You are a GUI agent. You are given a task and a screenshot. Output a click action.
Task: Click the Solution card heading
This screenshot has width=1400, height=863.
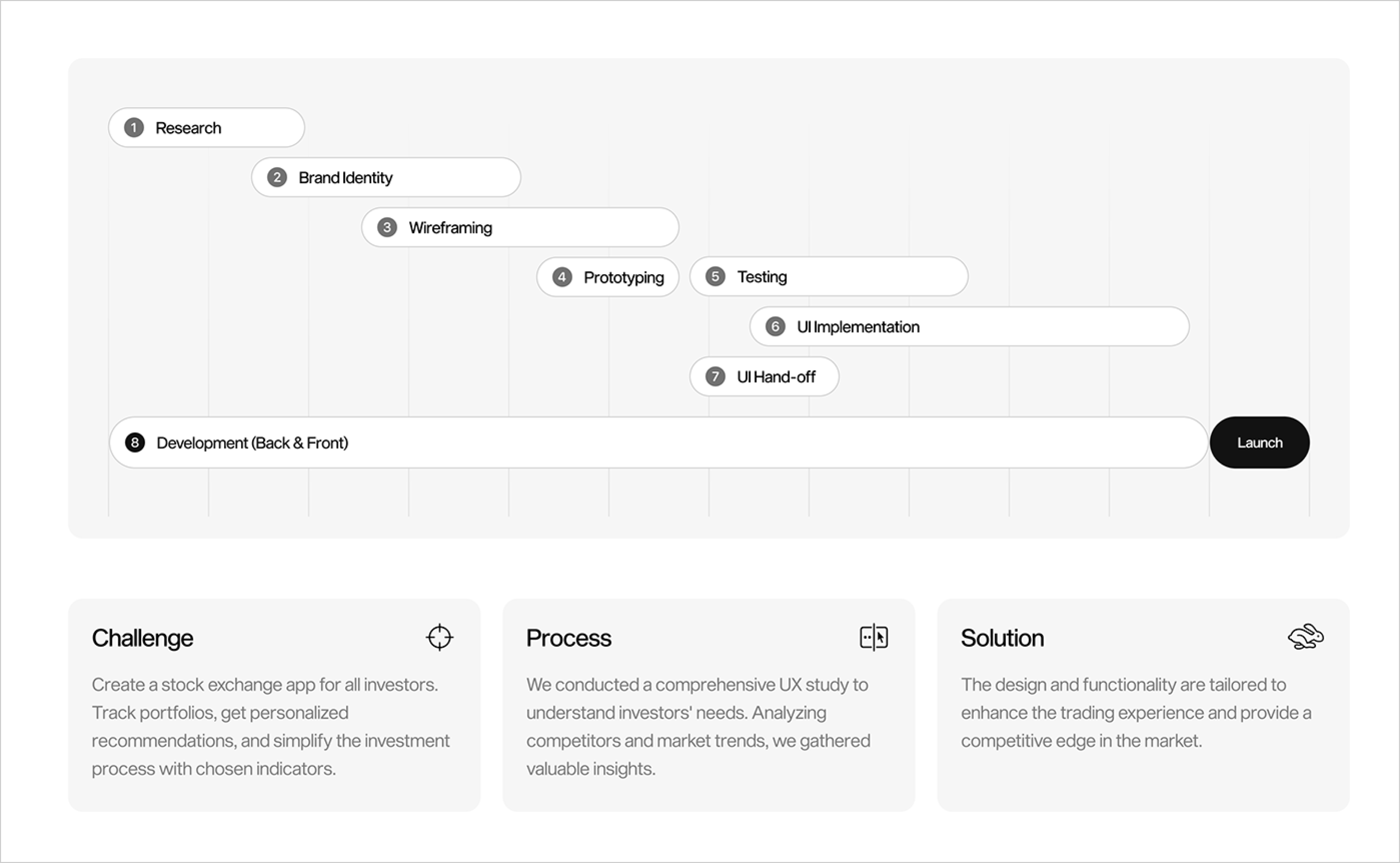1002,637
